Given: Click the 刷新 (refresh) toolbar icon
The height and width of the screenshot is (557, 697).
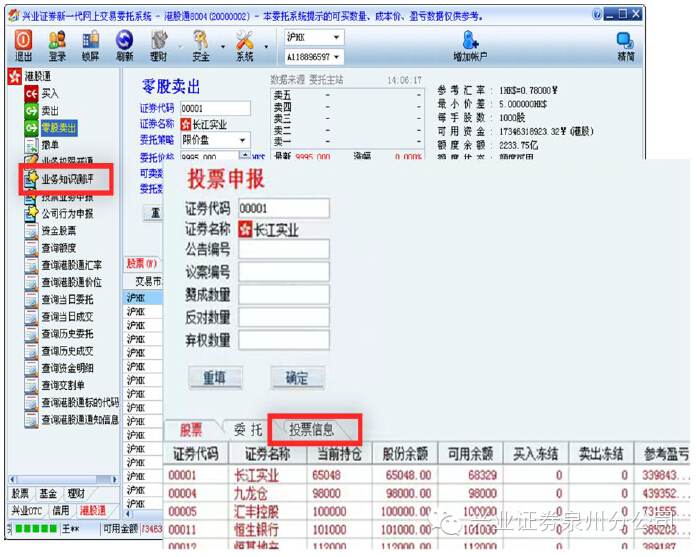Looking at the screenshot, I should pos(124,45).
